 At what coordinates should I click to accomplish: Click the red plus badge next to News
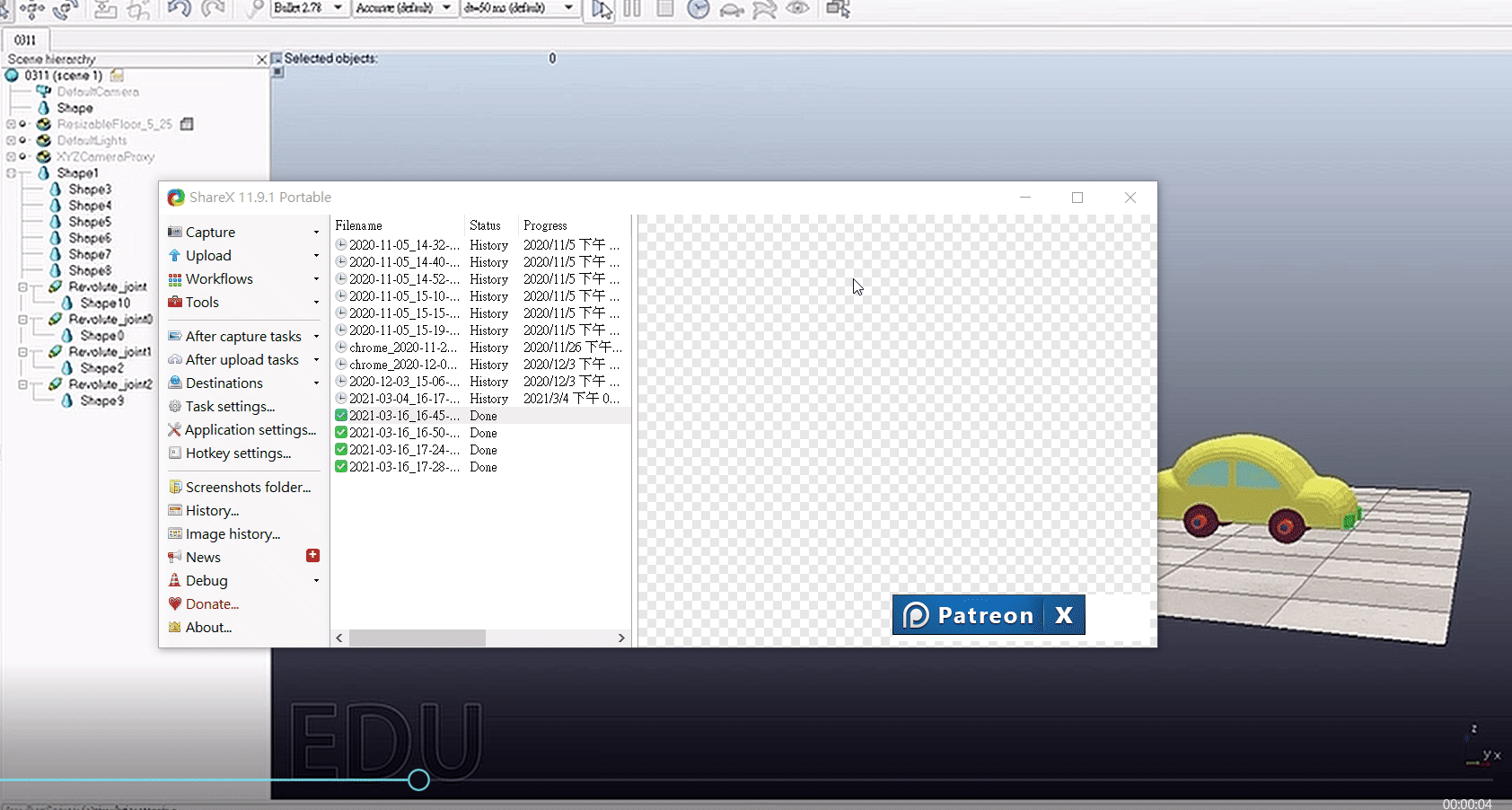[x=312, y=555]
